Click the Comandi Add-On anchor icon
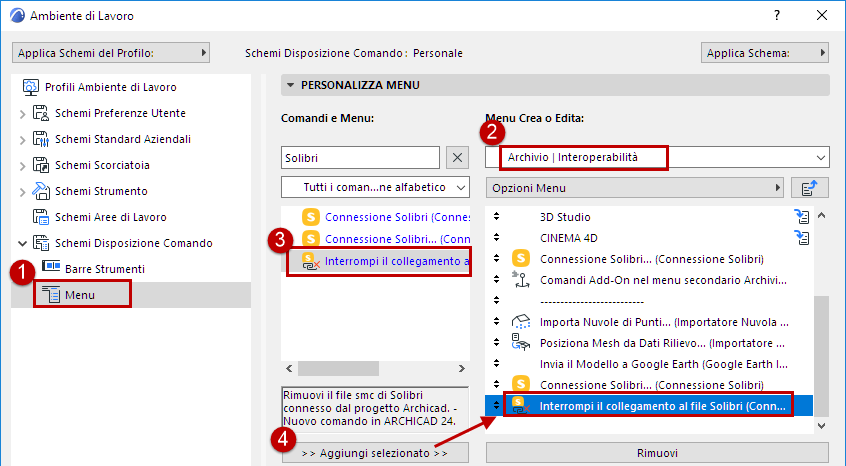The image size is (846, 466). pos(521,280)
